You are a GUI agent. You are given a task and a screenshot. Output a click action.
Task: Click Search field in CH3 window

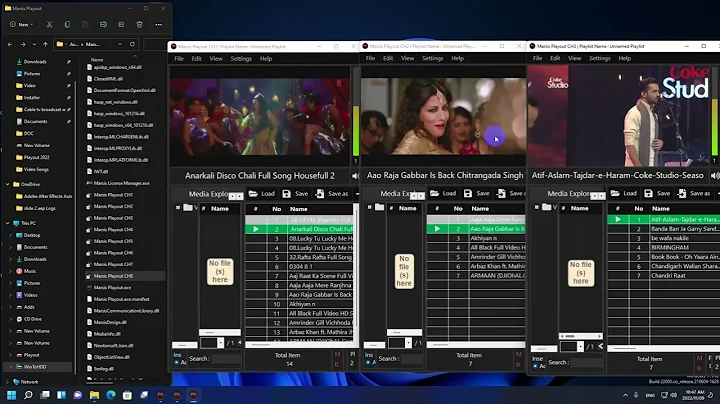tap(586, 363)
